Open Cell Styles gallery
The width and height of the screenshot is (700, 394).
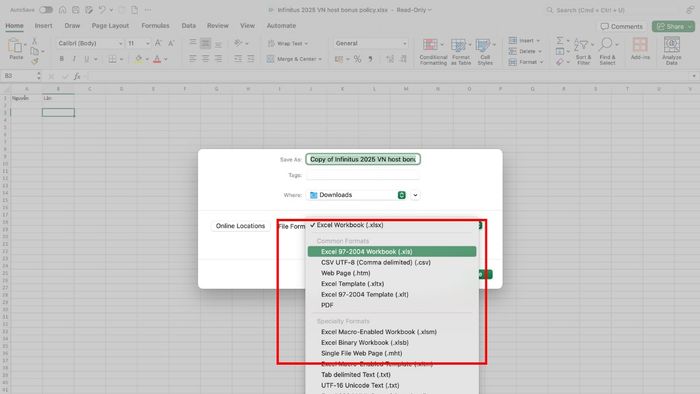pos(485,52)
